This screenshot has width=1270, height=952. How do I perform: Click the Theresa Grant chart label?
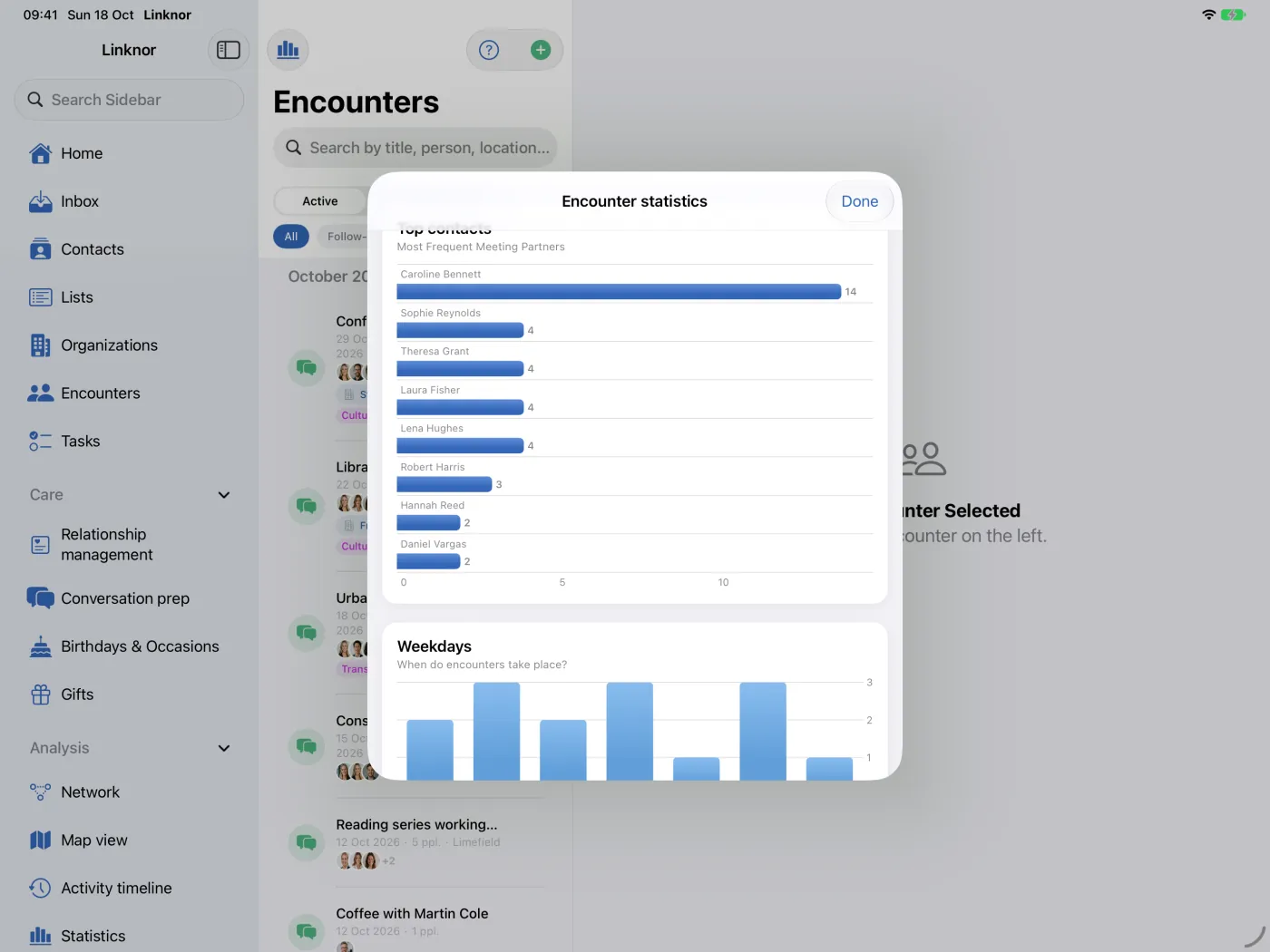point(435,352)
